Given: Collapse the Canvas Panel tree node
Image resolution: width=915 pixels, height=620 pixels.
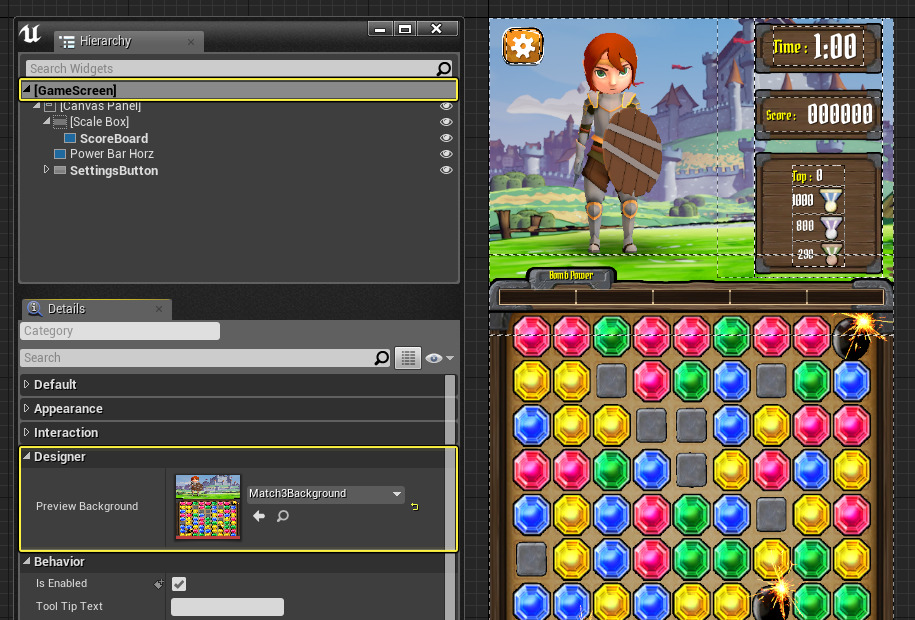Looking at the screenshot, I should pos(37,106).
